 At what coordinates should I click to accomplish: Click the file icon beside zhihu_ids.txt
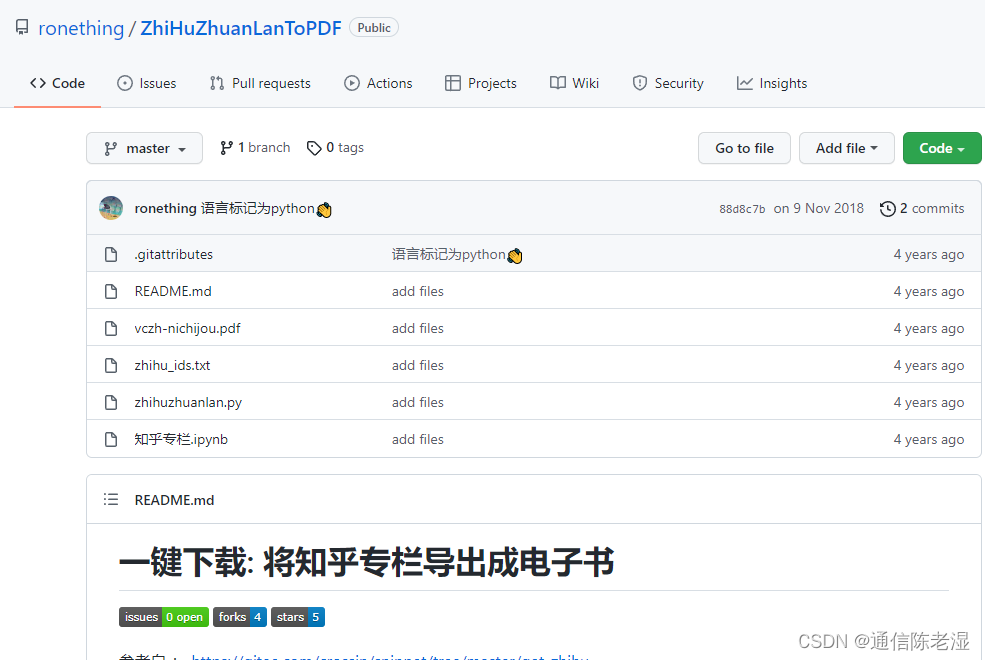click(x=111, y=365)
